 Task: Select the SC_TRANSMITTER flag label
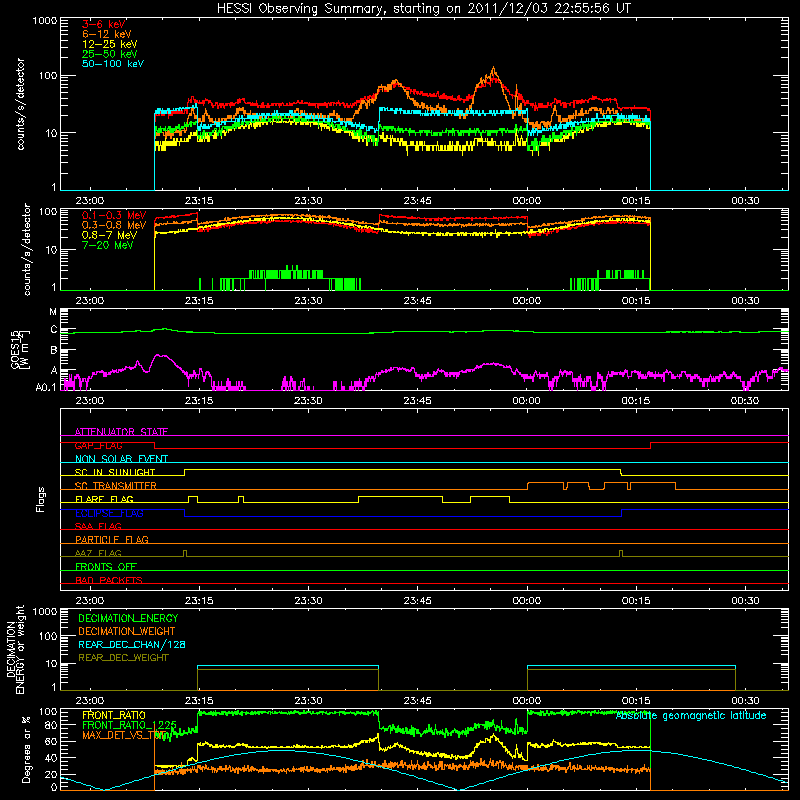tap(116, 486)
